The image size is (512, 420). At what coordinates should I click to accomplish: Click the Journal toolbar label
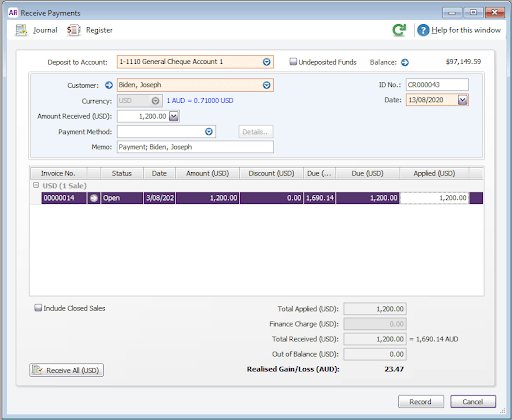[45, 30]
